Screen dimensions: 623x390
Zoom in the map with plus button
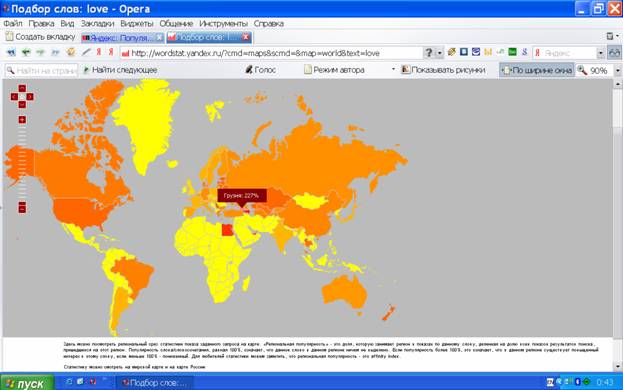click(x=22, y=120)
